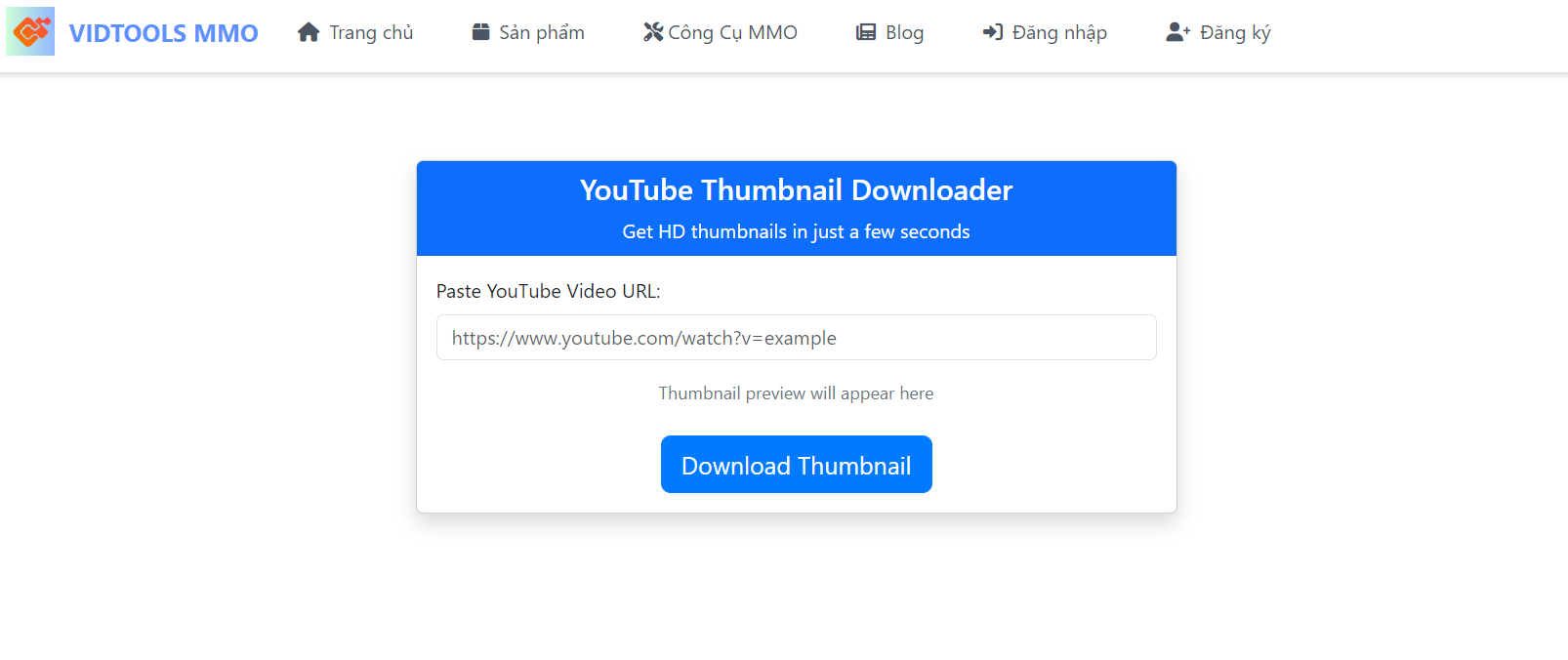Click the user-plus icon for Đăng ký
The height and width of the screenshot is (660, 1568).
coord(1178,32)
